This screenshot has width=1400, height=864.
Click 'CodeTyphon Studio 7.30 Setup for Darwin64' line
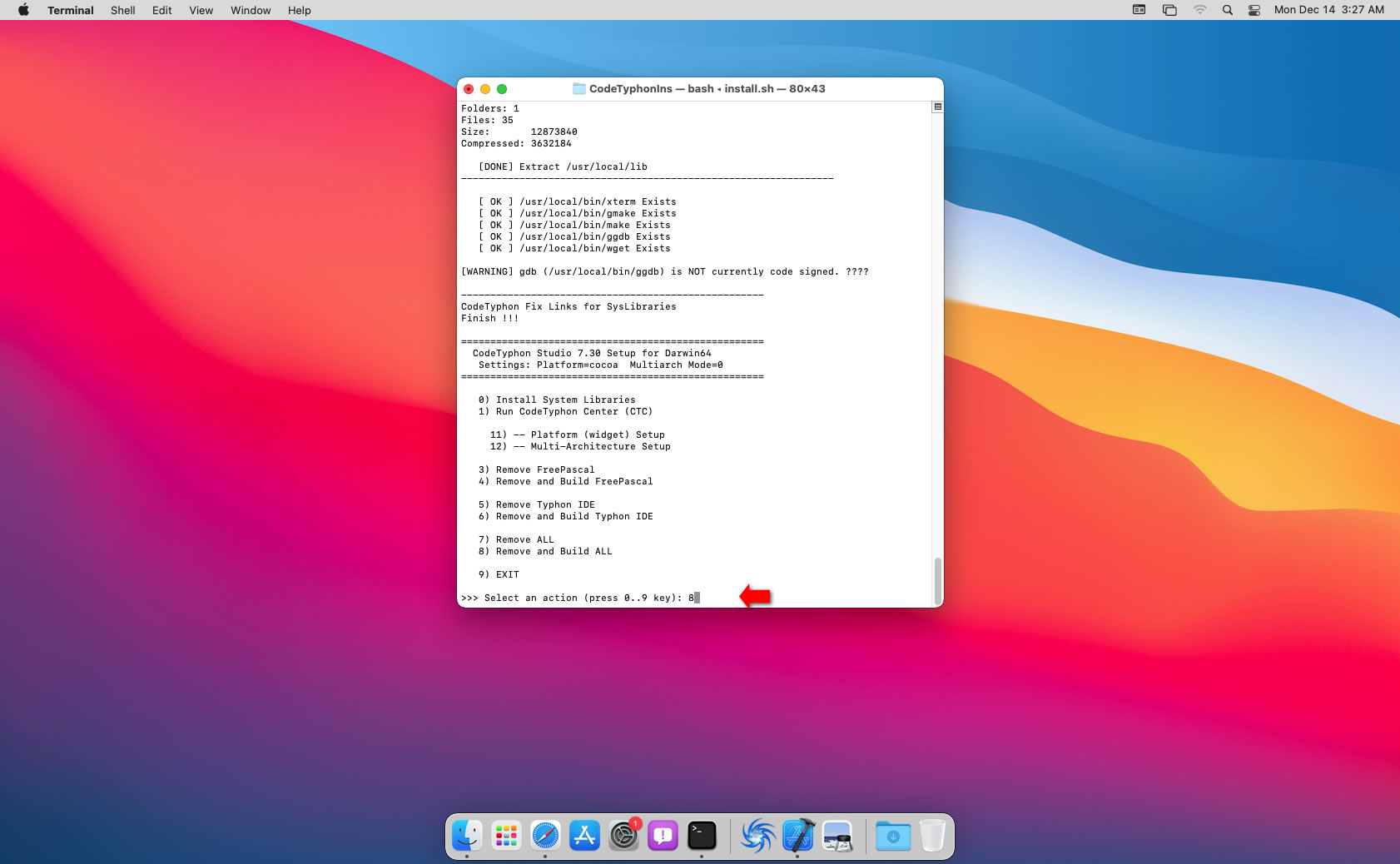tap(592, 353)
